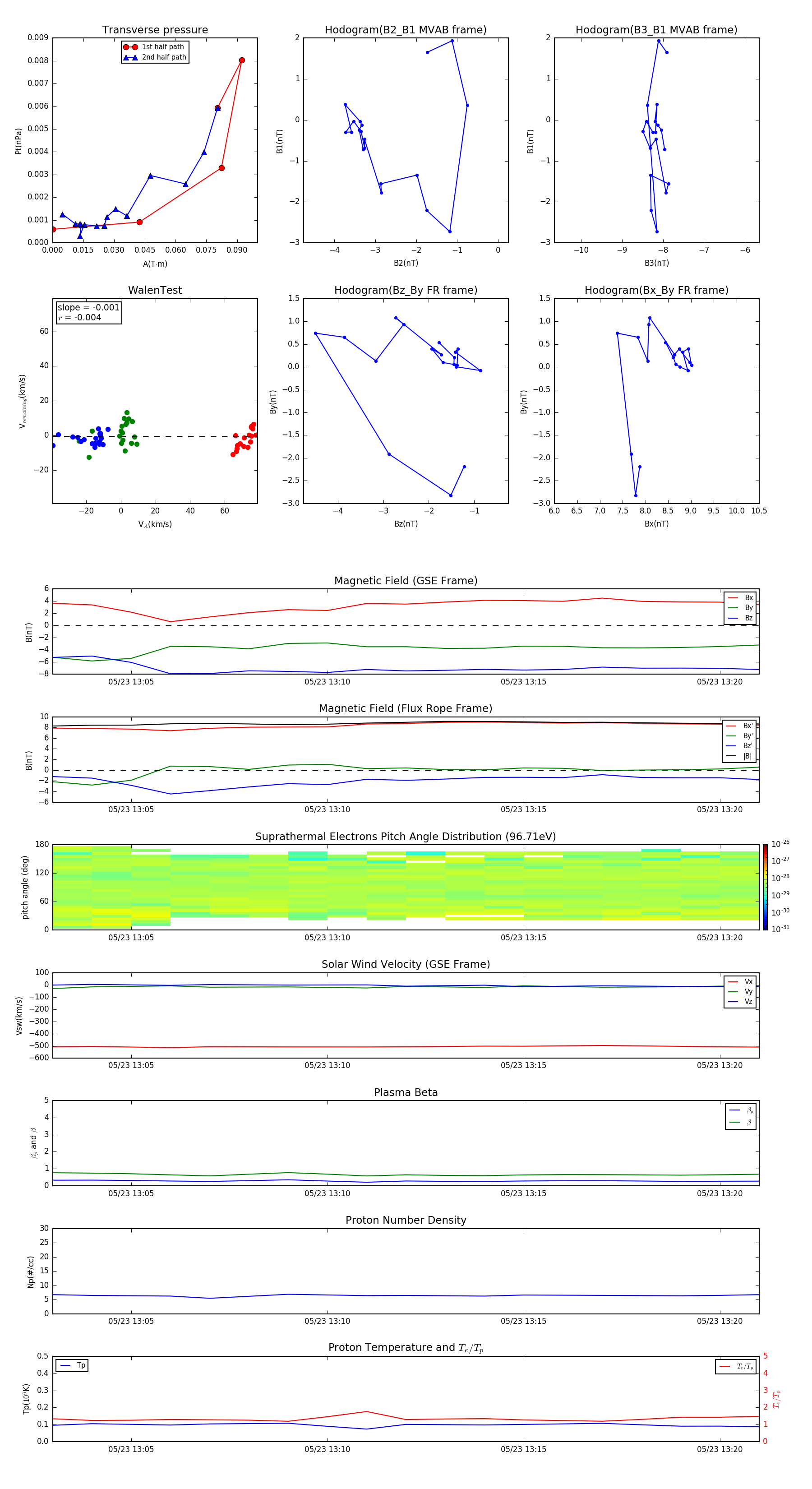Viewport: 812px width, 1489px height.
Task: Click the '10^-26' label on color bar
Action: 780,844
